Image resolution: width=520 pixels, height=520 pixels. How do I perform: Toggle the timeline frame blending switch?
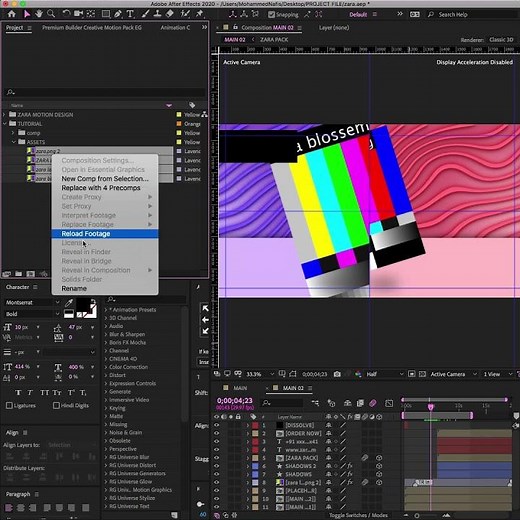pyautogui.click(x=360, y=403)
